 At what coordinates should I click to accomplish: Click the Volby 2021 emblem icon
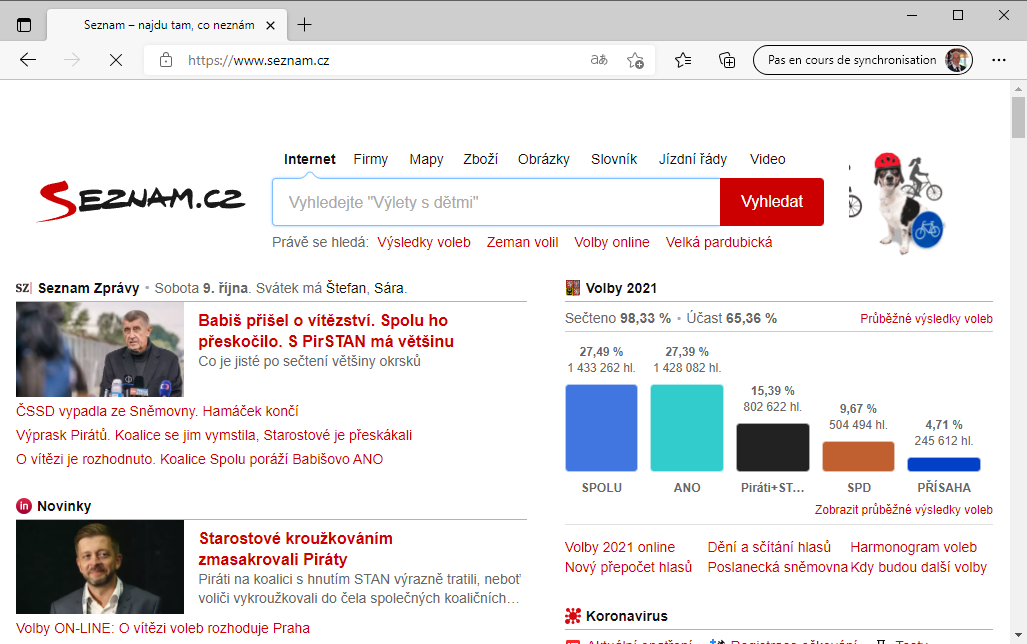[572, 288]
